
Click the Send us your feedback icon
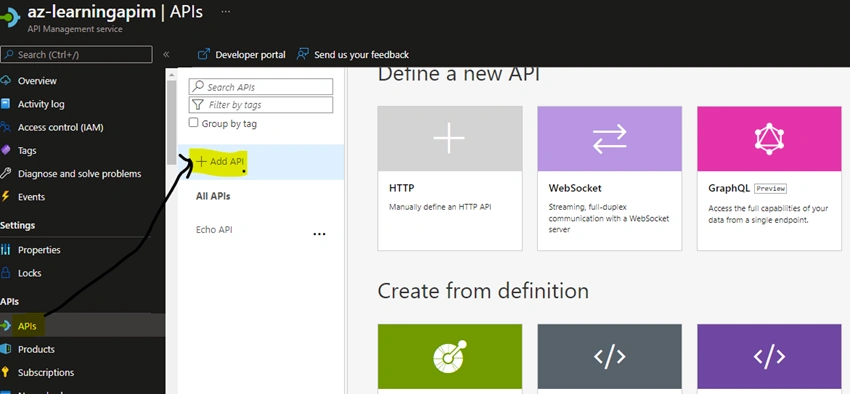302,54
